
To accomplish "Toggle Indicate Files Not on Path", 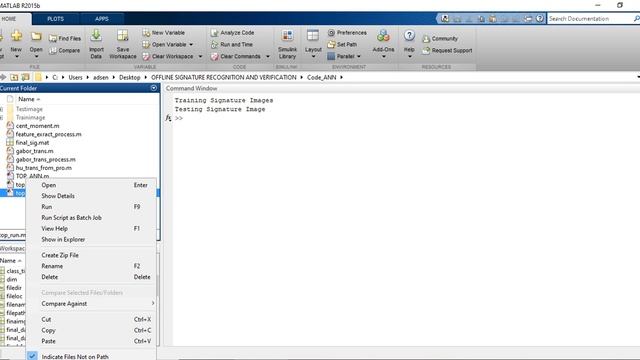I will [75, 357].
